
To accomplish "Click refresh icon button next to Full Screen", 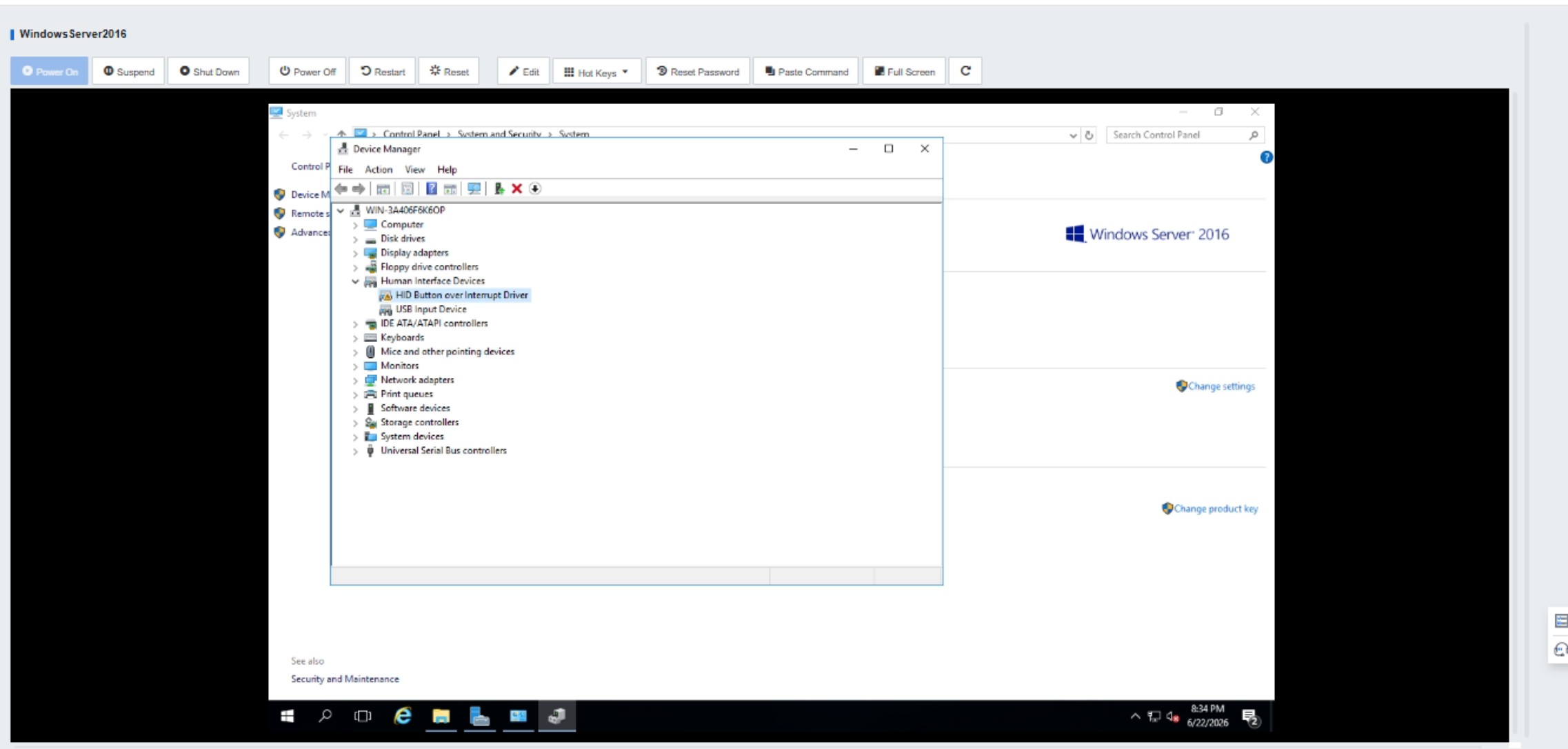I will tap(965, 71).
